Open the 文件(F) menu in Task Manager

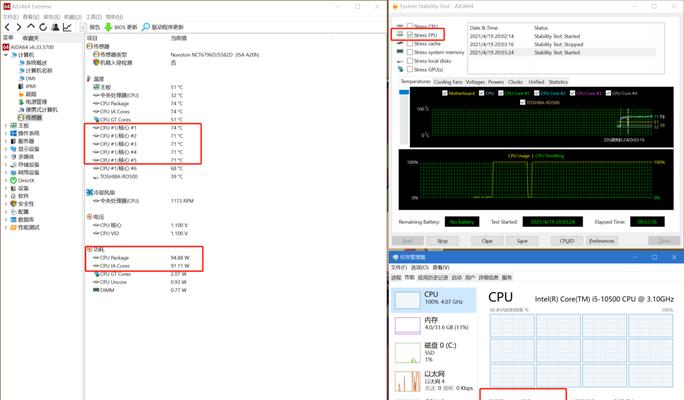pos(399,267)
